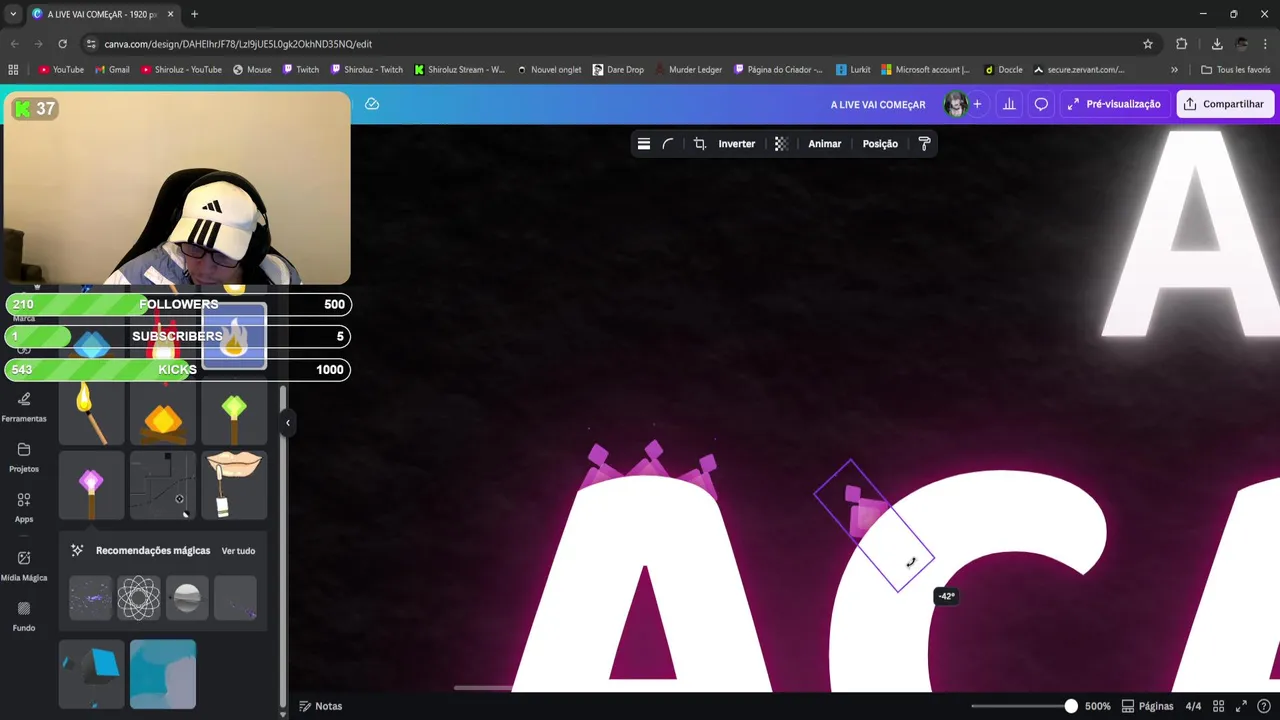
Task: Open the comments speech bubble
Action: [x=1041, y=104]
